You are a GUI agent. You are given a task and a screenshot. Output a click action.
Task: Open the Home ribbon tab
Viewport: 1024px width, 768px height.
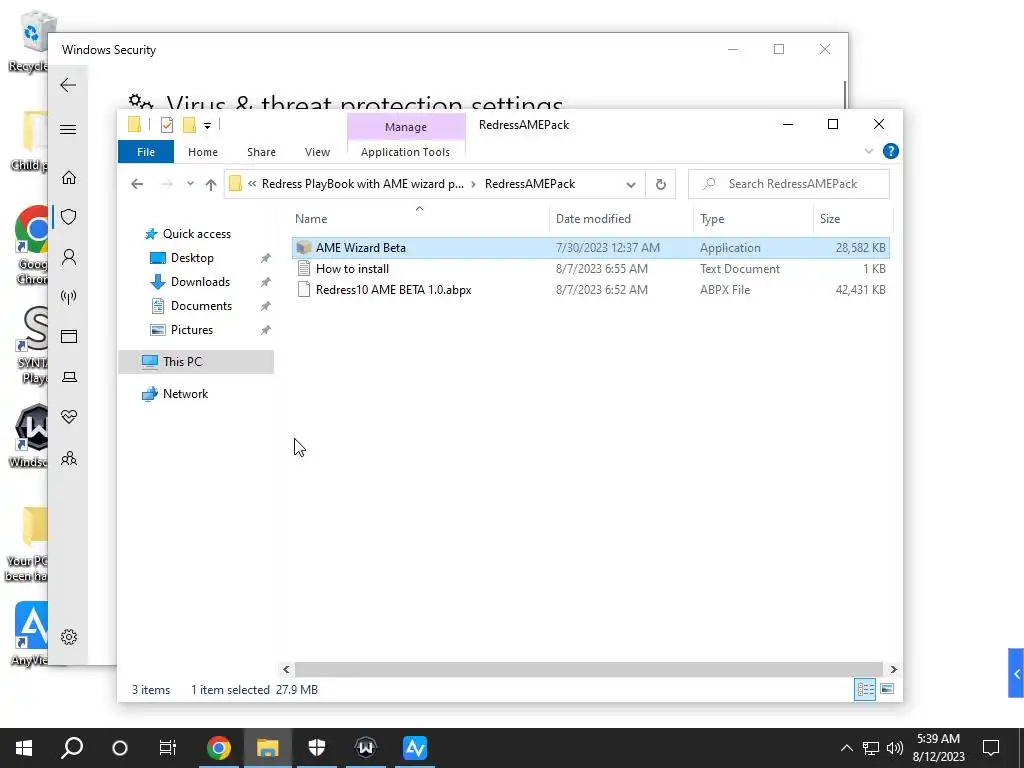pos(203,152)
